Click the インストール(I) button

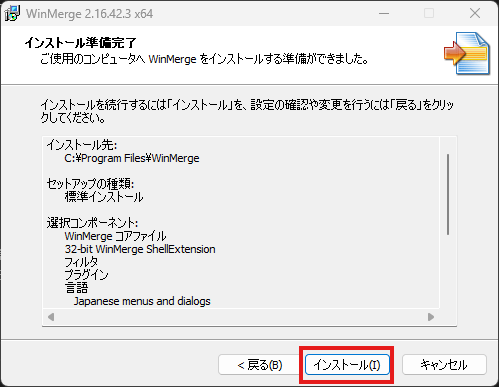(x=347, y=365)
